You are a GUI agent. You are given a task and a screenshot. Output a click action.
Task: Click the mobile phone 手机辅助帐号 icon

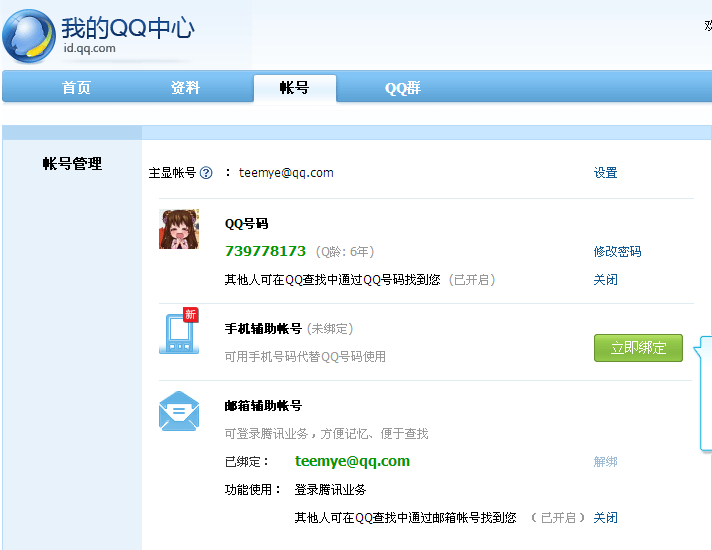tap(179, 334)
